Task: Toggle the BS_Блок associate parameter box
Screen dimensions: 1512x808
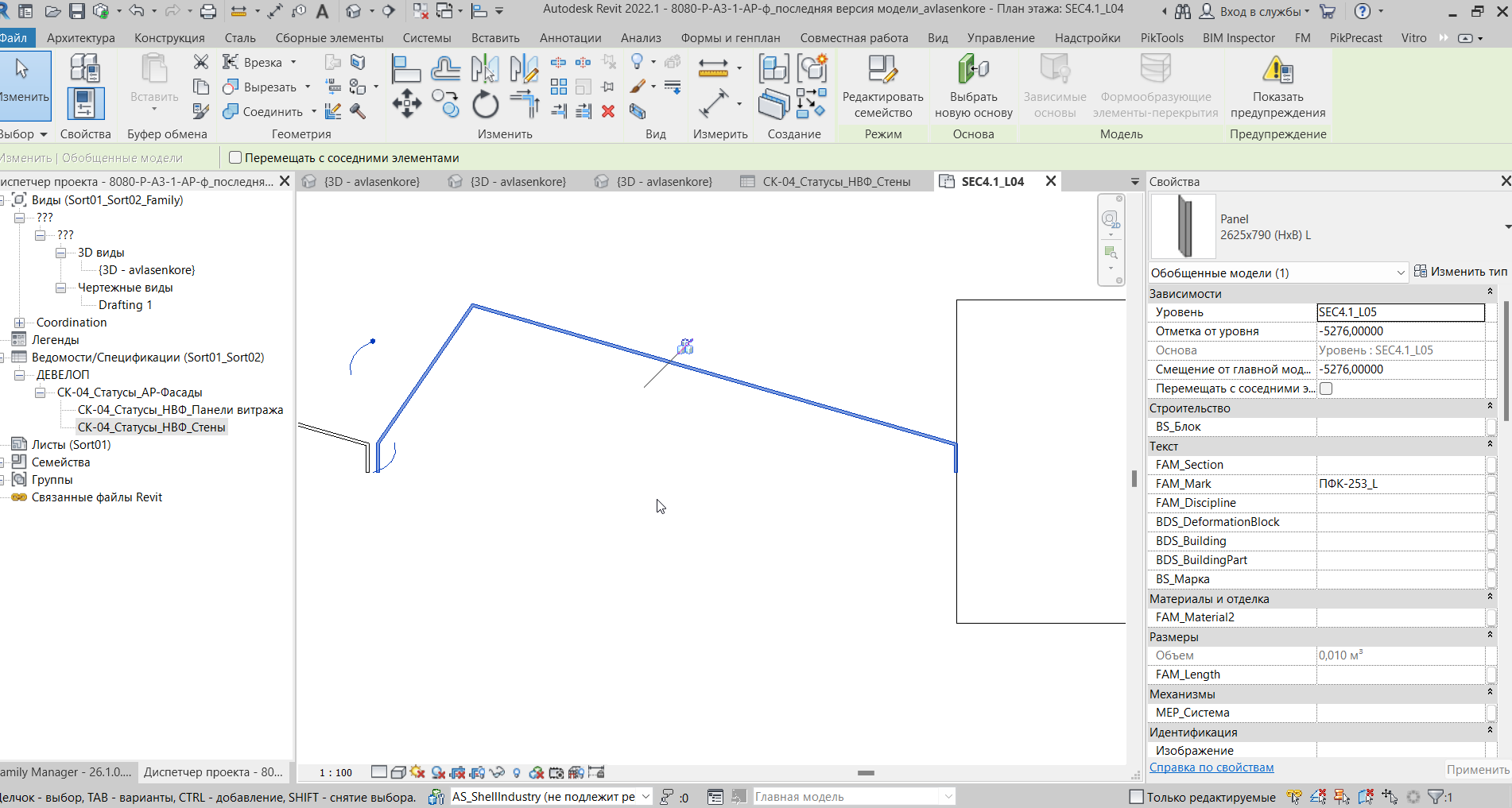Action: click(x=1491, y=427)
